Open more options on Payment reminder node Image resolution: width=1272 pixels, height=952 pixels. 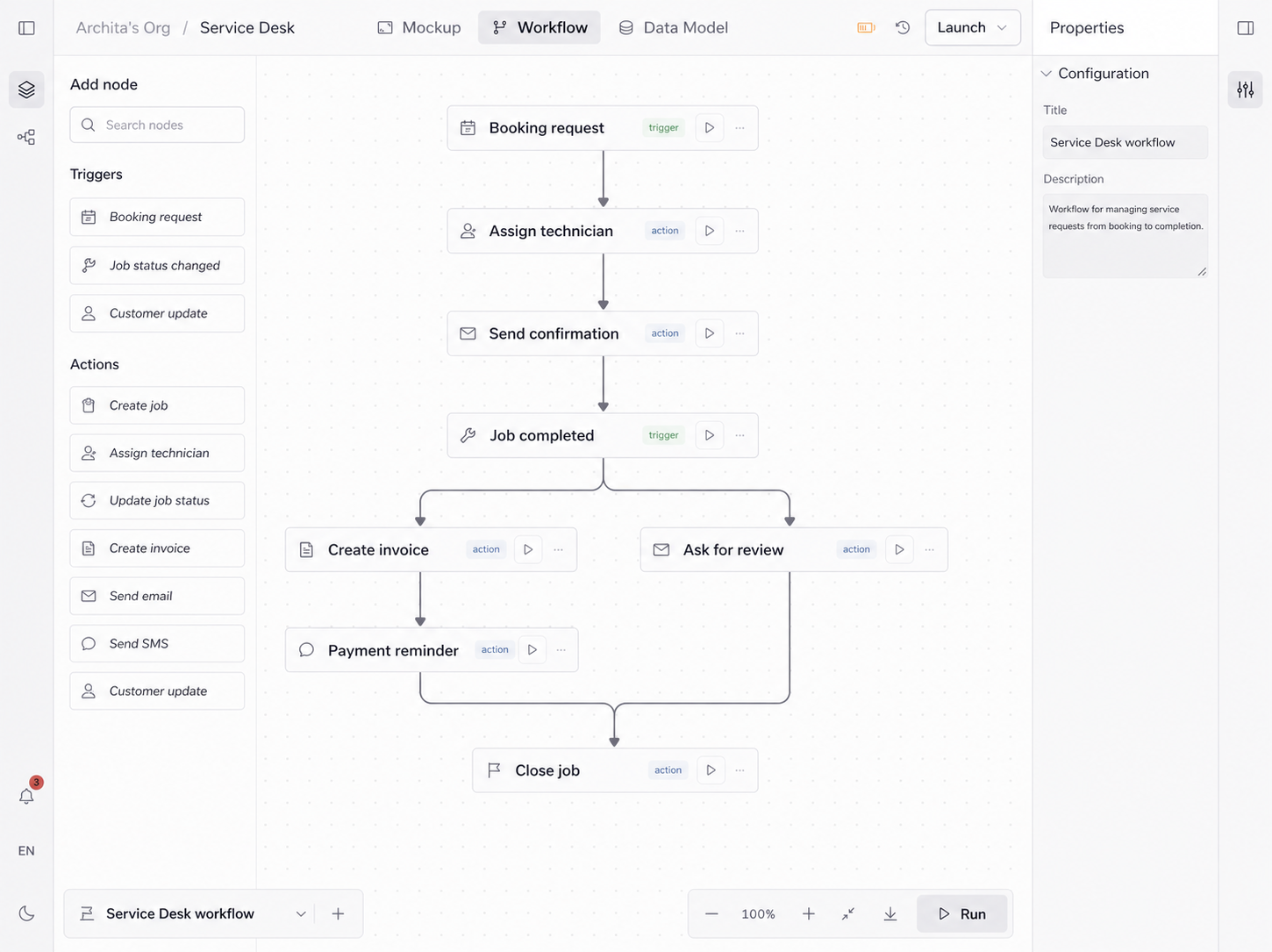click(x=561, y=650)
